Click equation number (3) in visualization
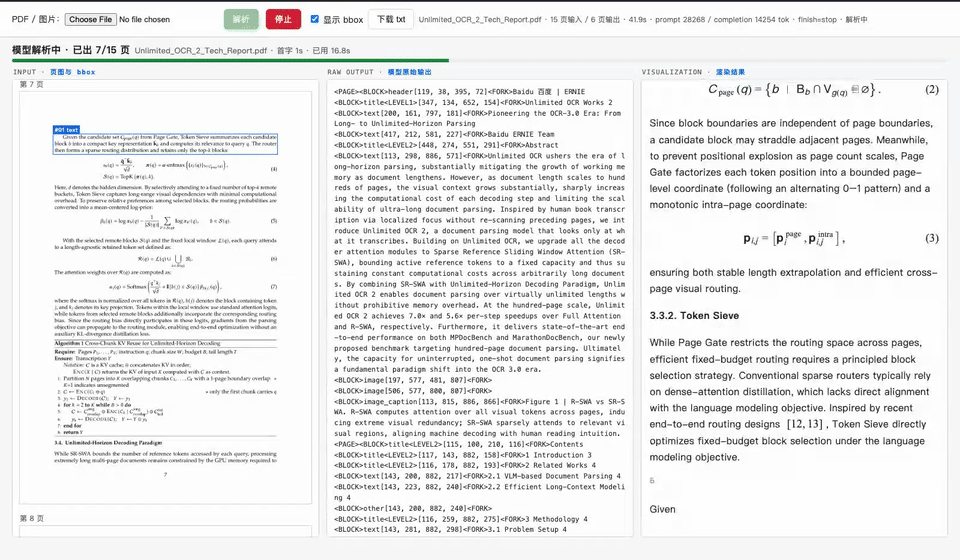This screenshot has height=560, width=960. [x=932, y=239]
